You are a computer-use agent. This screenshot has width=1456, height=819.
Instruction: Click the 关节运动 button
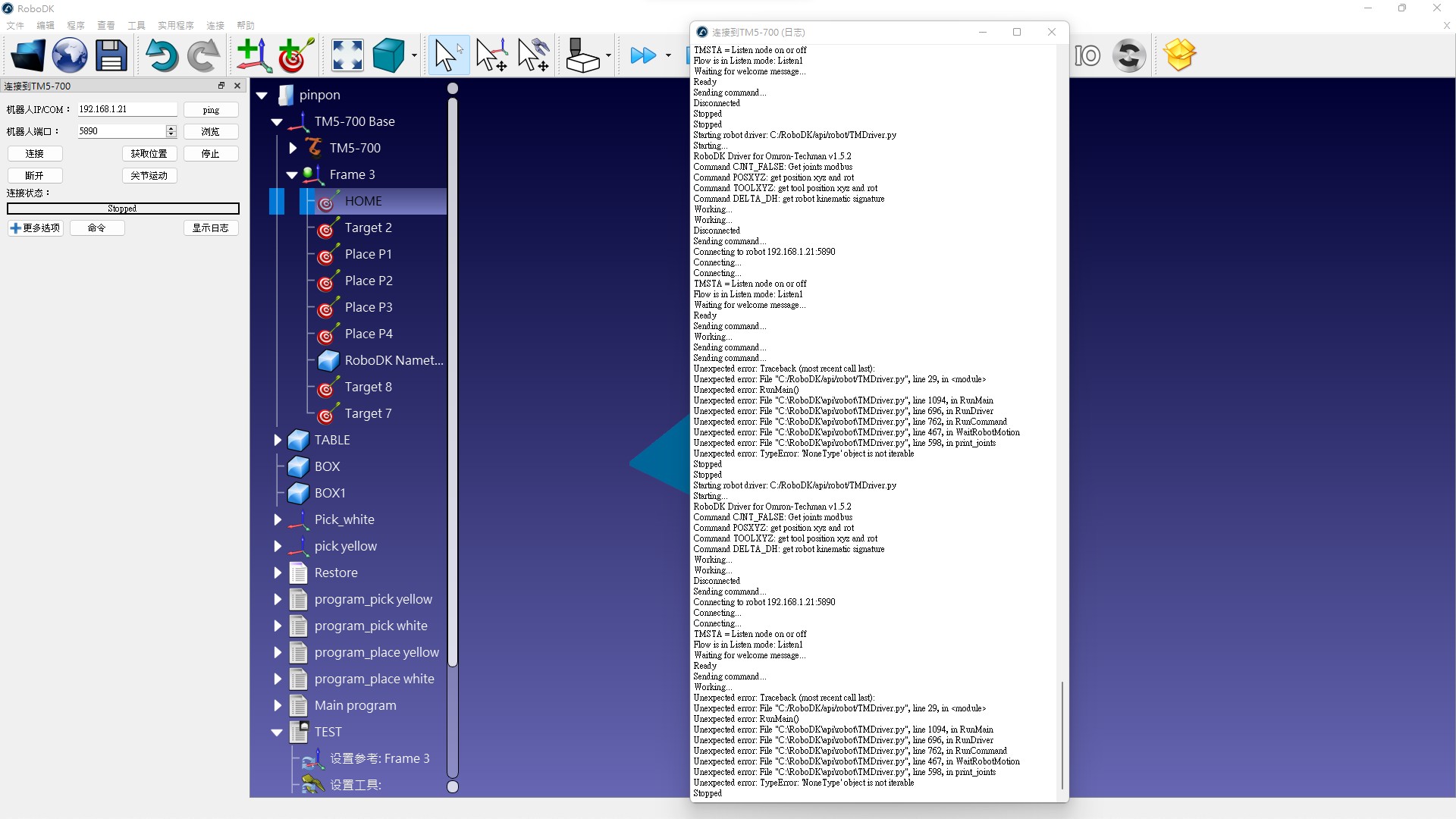point(149,176)
